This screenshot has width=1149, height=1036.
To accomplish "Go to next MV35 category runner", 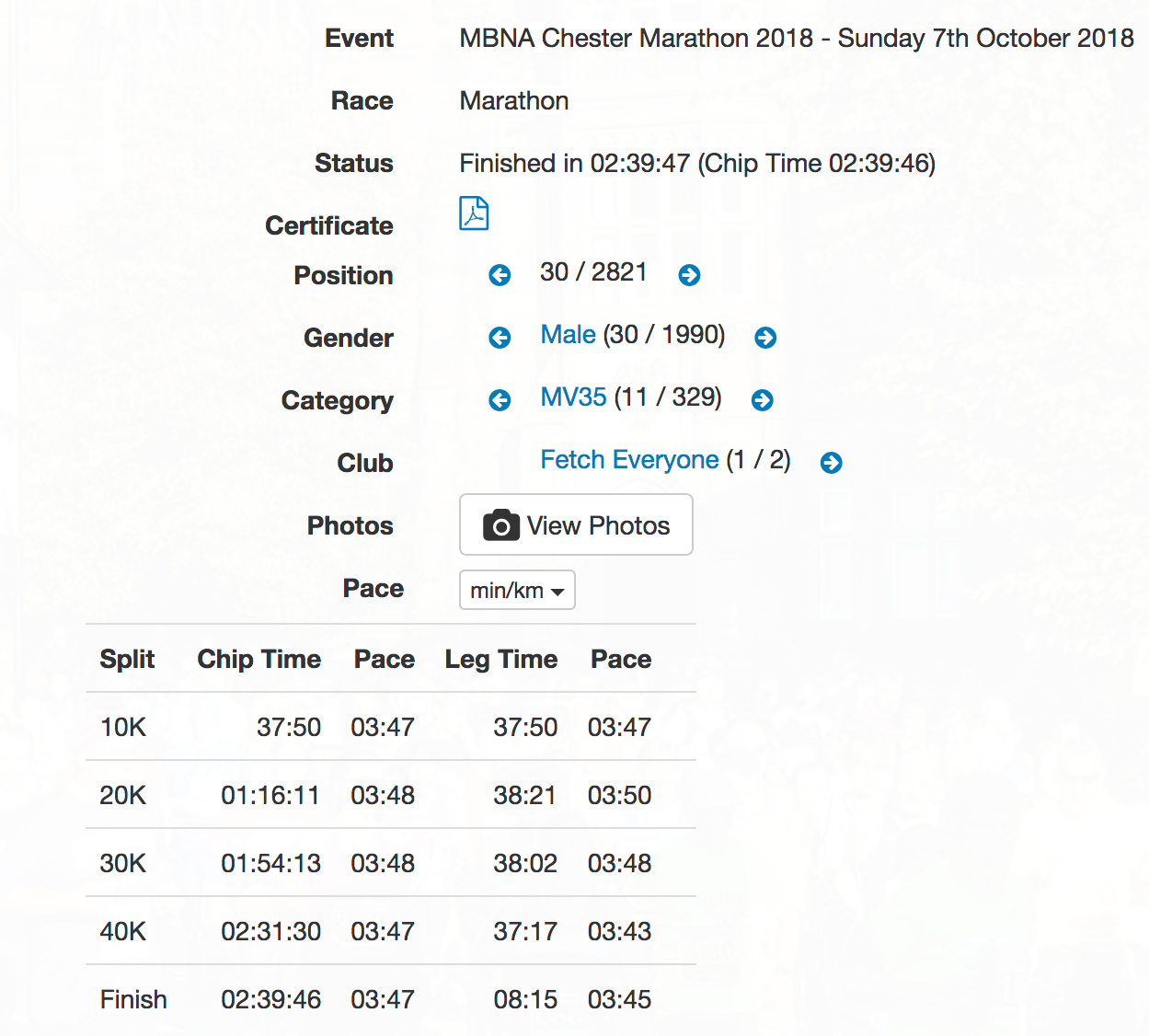I will tap(763, 400).
